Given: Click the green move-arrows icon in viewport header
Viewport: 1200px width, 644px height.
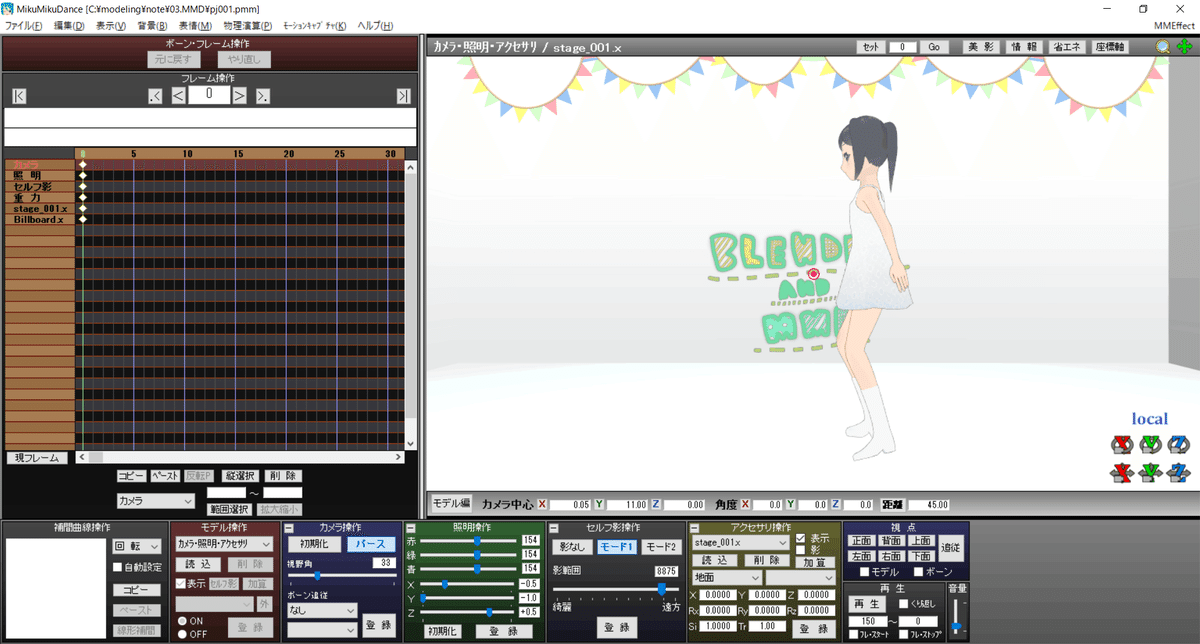Looking at the screenshot, I should (x=1184, y=47).
